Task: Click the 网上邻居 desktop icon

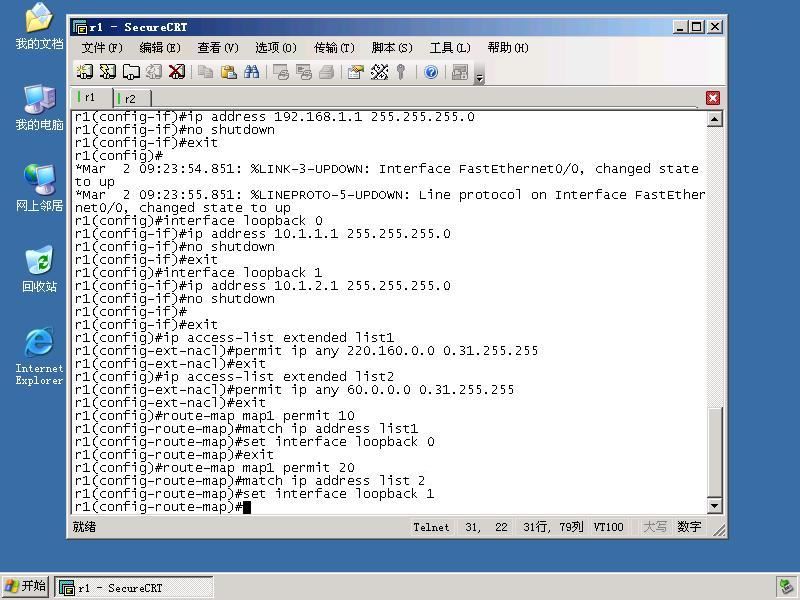Action: pyautogui.click(x=39, y=188)
